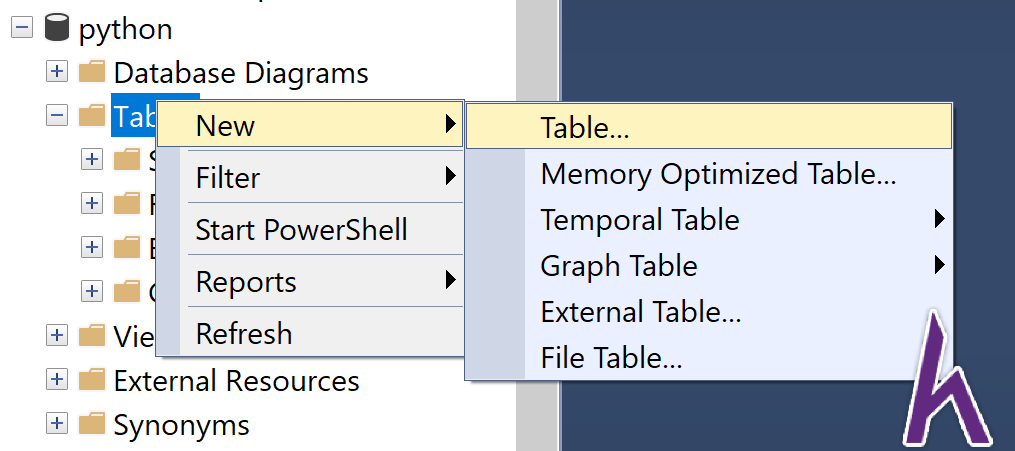Click the python database cylinder icon
This screenshot has height=451, width=1015.
pos(57,29)
